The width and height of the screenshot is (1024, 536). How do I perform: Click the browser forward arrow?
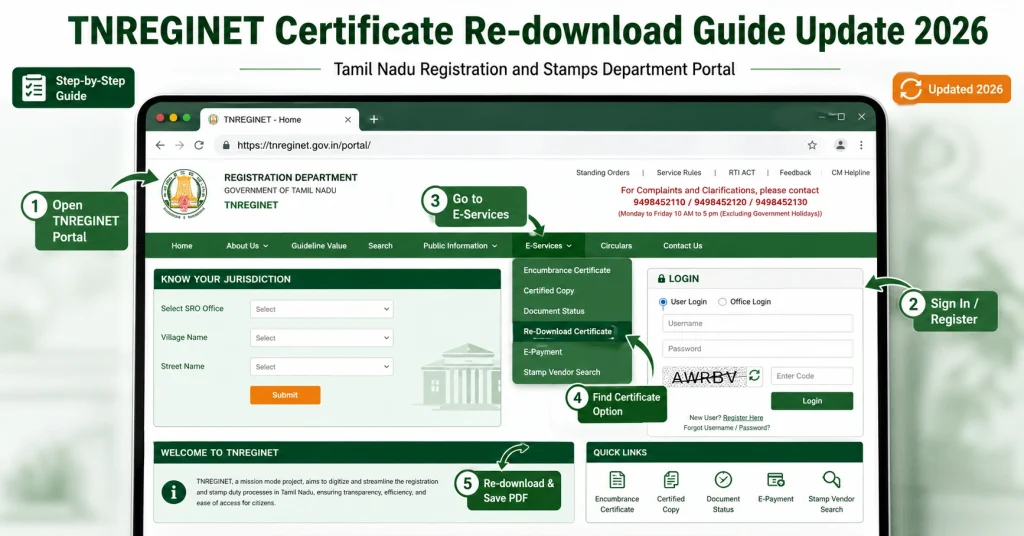pyautogui.click(x=180, y=145)
